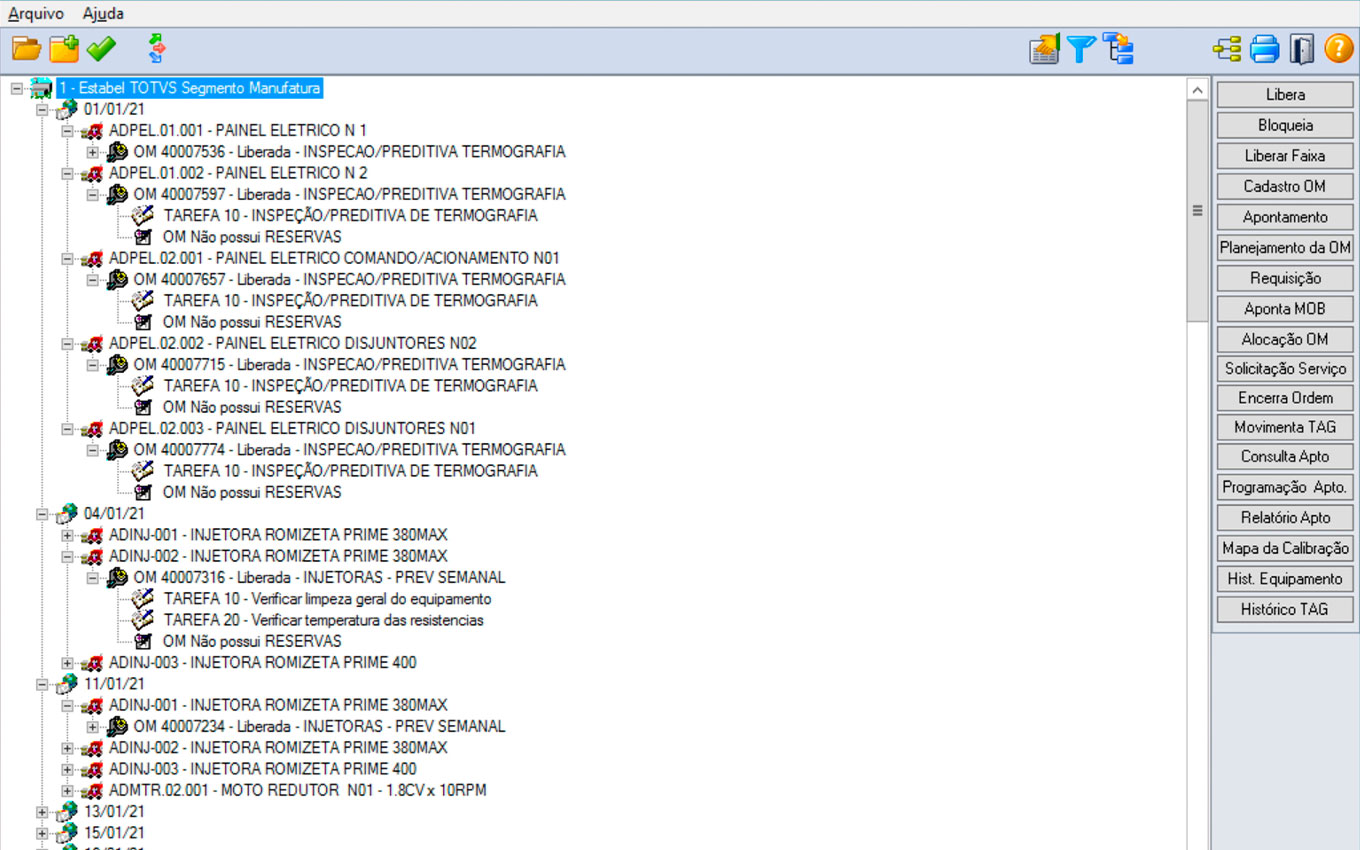Screen dimensions: 1360x850
Task: Click the exit door icon
Action: pos(1301,48)
